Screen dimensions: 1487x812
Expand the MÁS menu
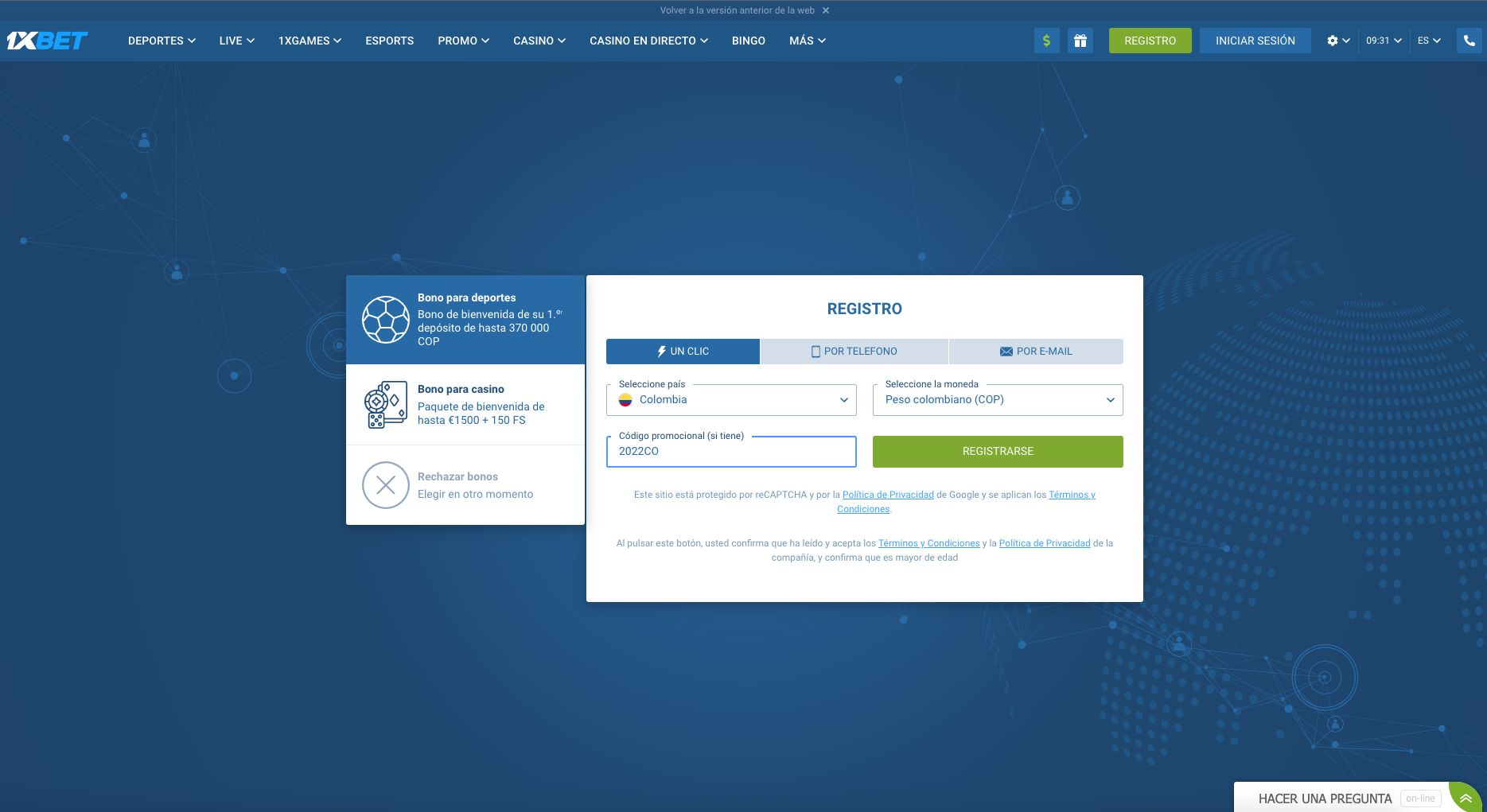click(808, 41)
